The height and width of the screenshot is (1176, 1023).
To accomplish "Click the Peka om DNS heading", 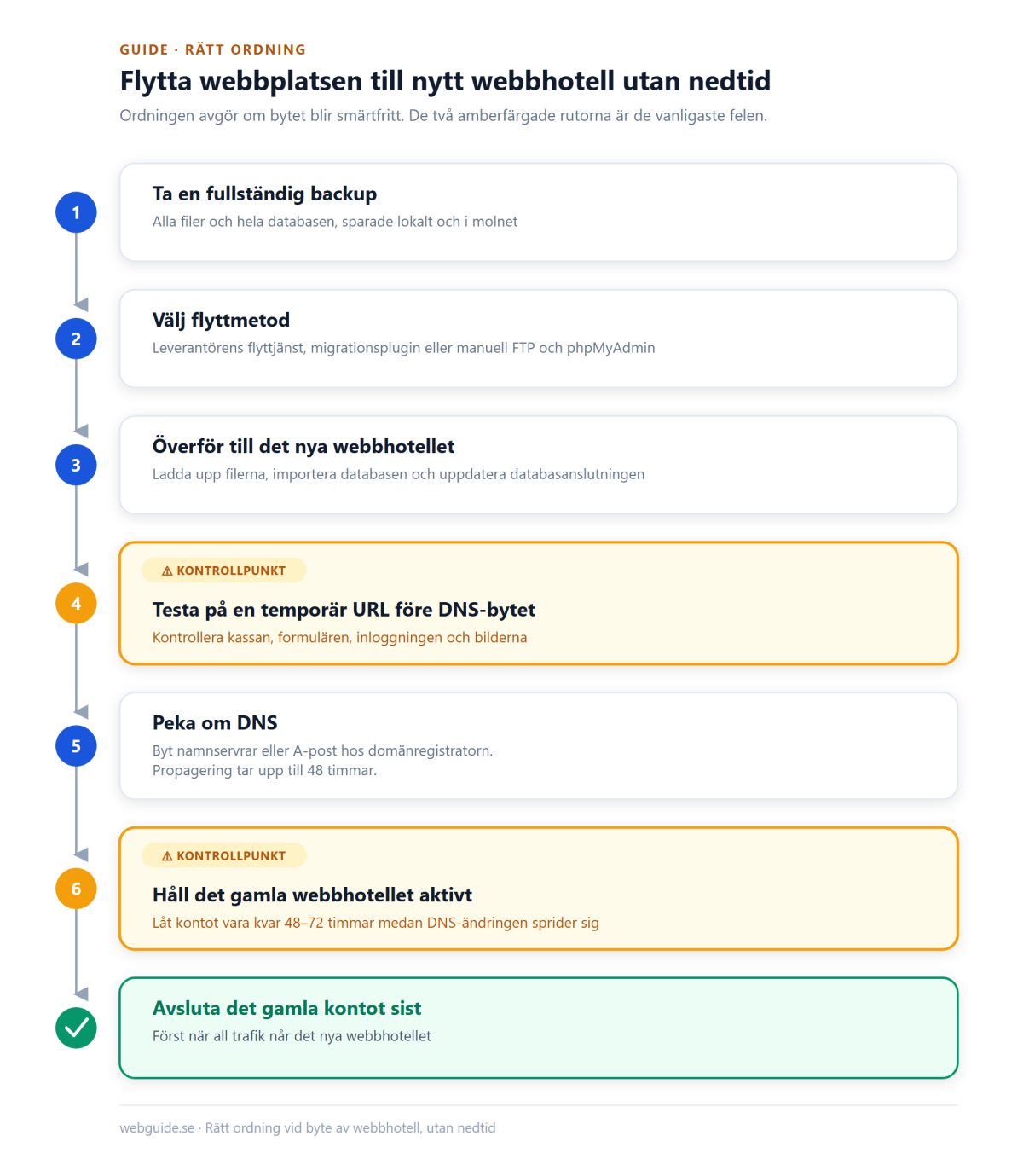I will (x=215, y=722).
